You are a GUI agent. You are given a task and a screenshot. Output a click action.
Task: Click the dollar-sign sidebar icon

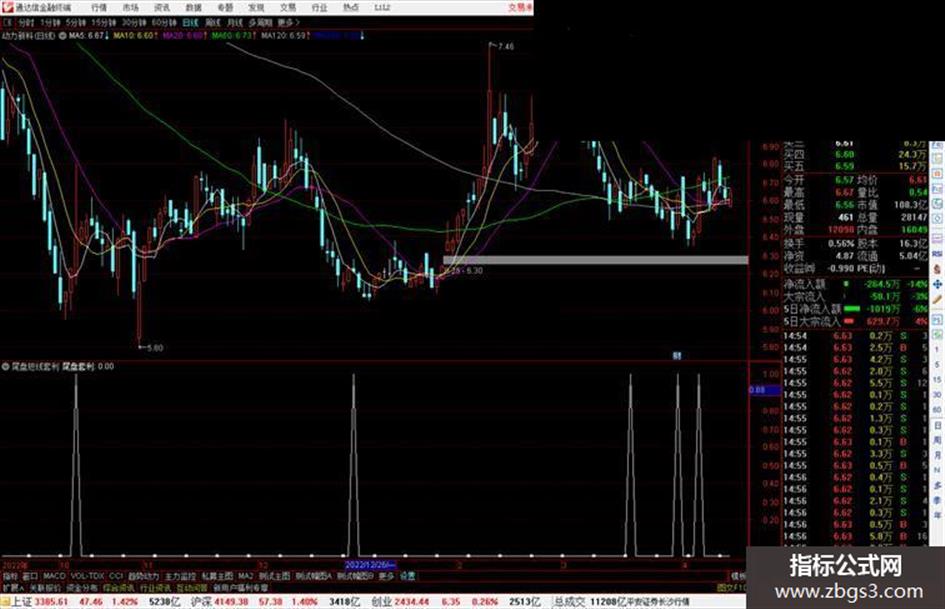pyautogui.click(x=937, y=269)
